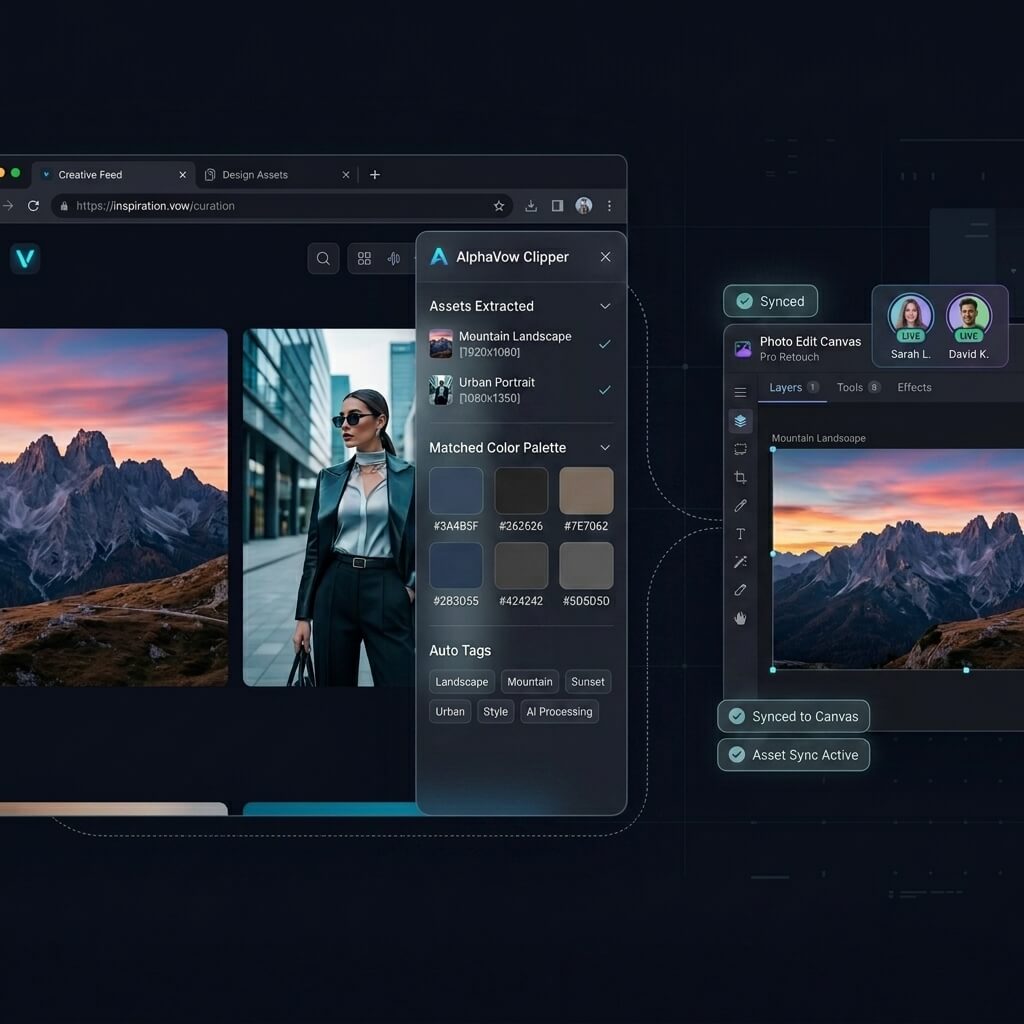Select the Style auto tag
Image resolution: width=1024 pixels, height=1024 pixels.
(x=496, y=712)
